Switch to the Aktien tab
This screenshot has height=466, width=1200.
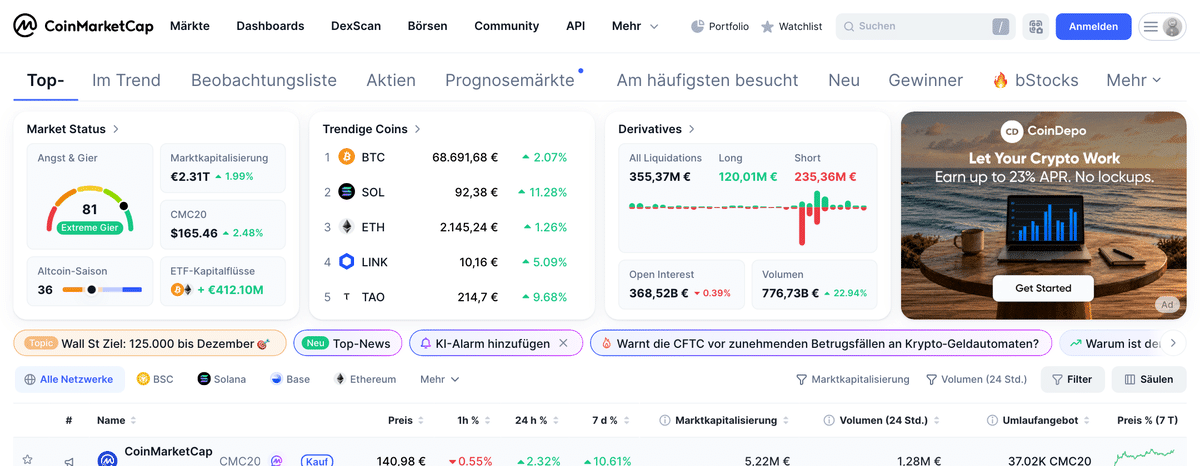[391, 80]
